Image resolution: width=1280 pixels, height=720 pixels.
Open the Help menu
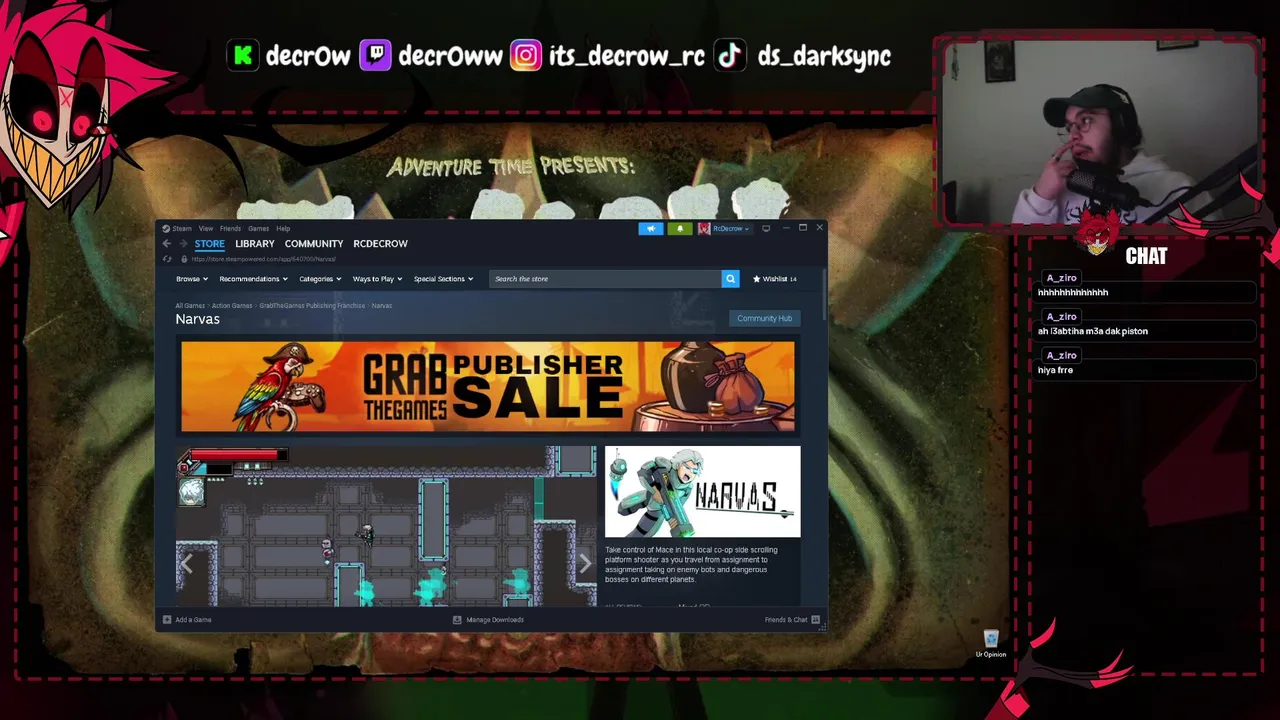click(x=283, y=229)
